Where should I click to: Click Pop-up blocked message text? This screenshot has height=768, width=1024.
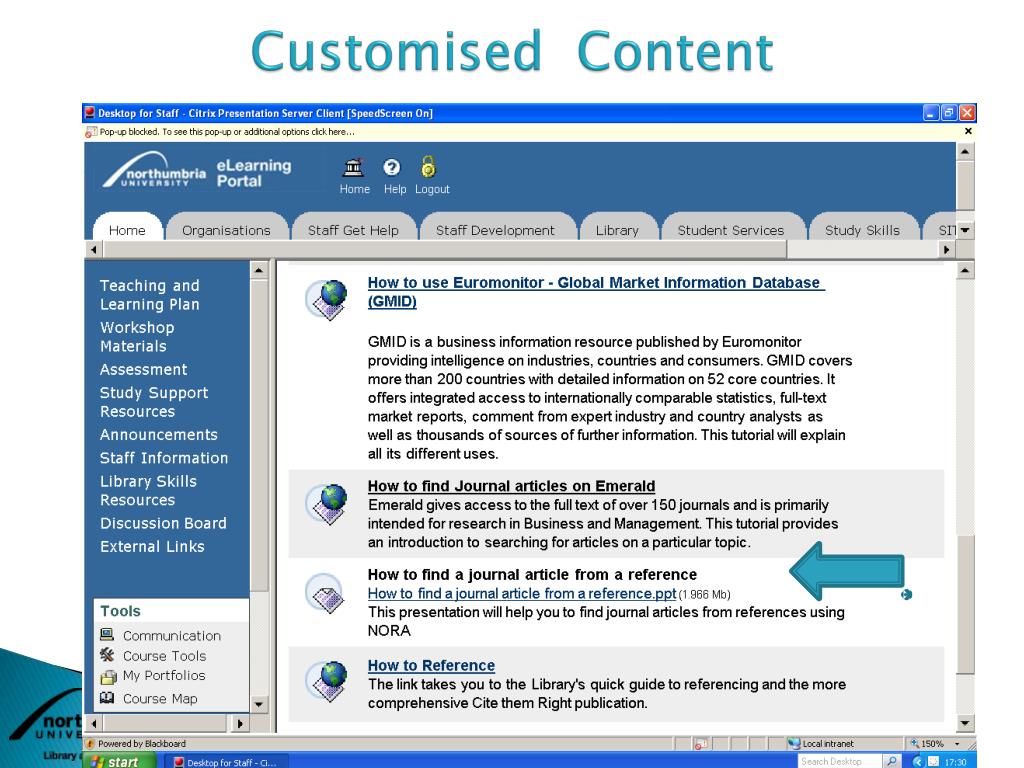point(227,132)
